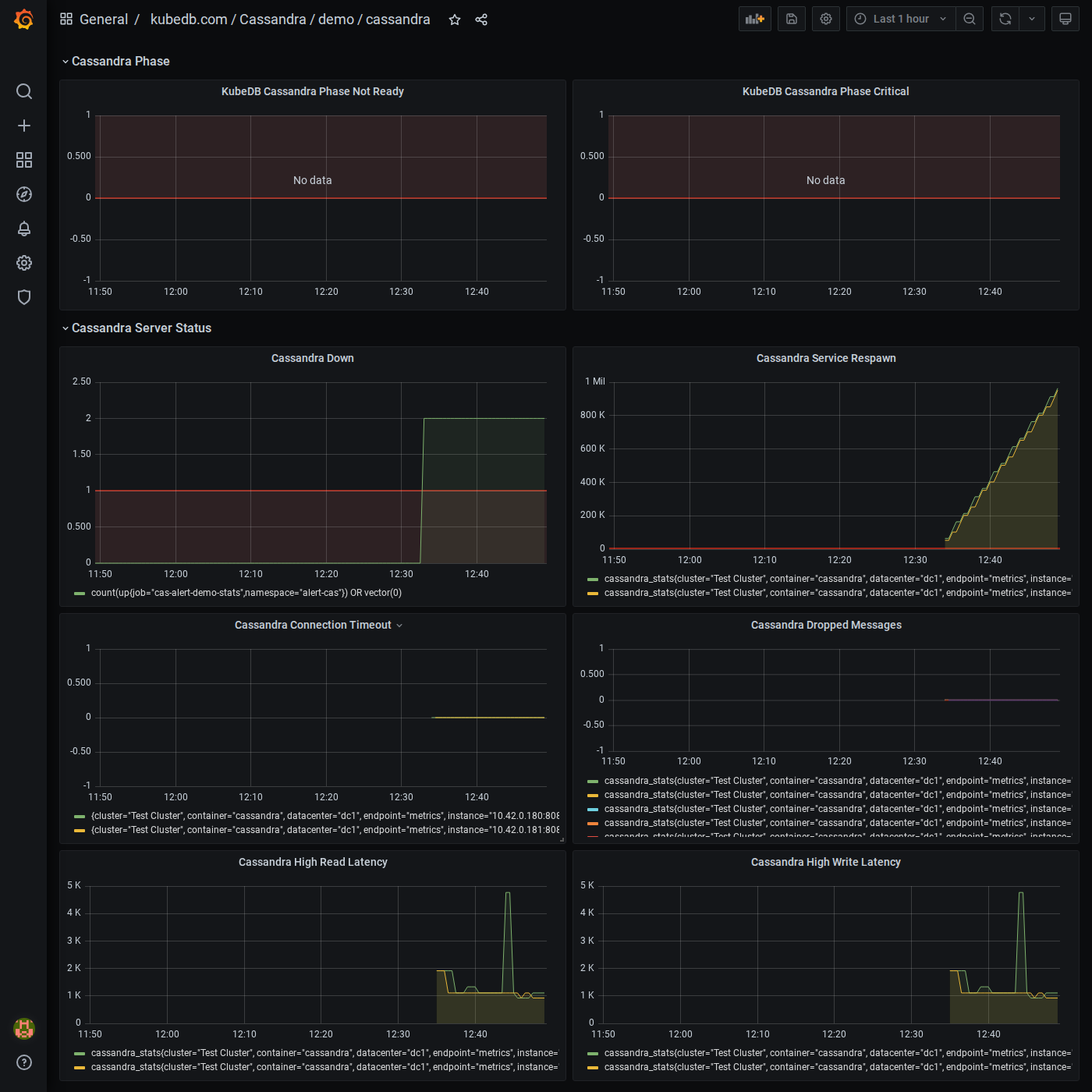
Task: Grab the Connection Timeout panel resize handle
Action: (562, 839)
